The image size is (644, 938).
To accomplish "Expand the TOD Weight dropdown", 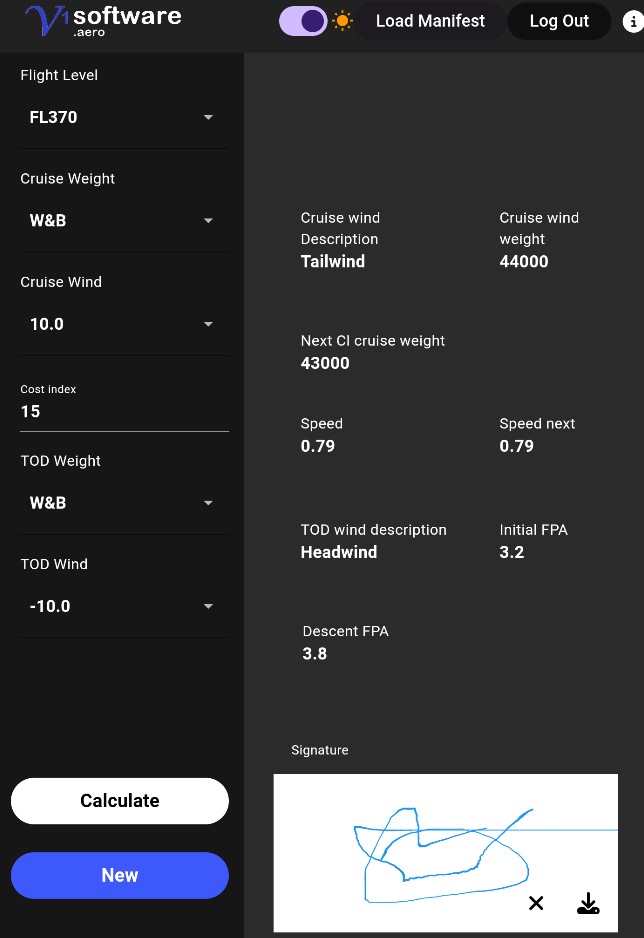I will coord(121,503).
